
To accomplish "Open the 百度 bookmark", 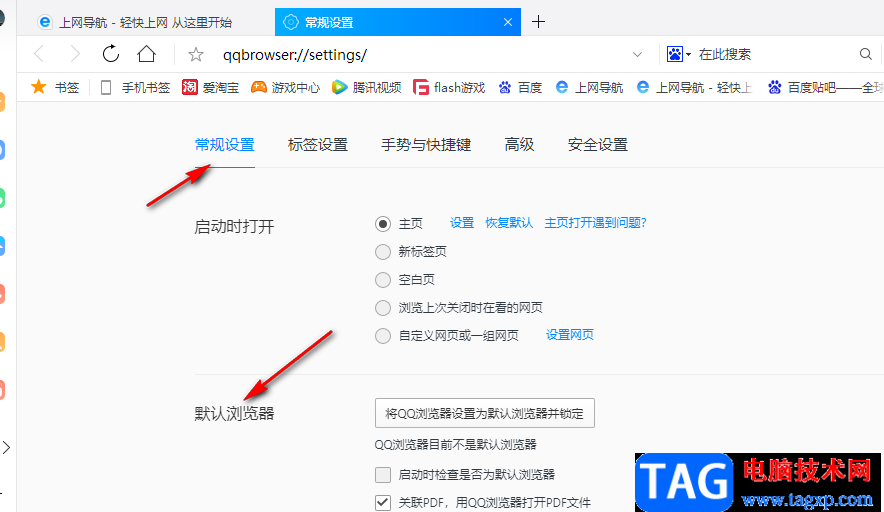I will click(520, 87).
